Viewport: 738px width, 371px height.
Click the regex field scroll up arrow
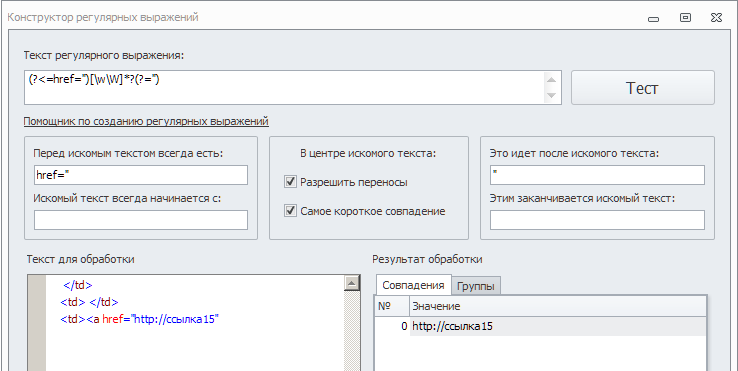[552, 80]
